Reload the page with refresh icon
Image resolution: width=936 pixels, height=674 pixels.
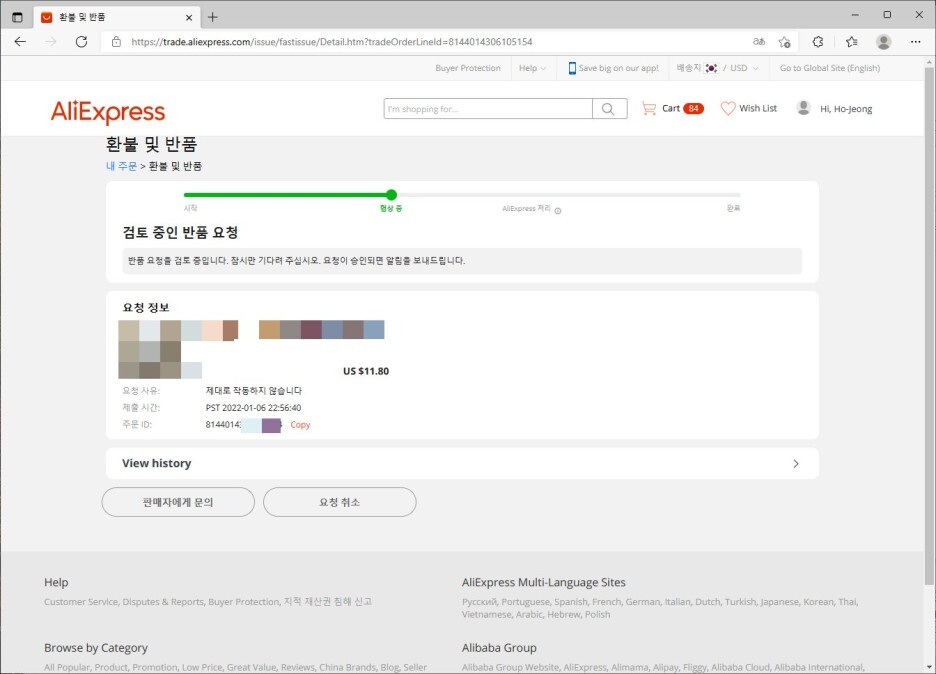(x=82, y=42)
